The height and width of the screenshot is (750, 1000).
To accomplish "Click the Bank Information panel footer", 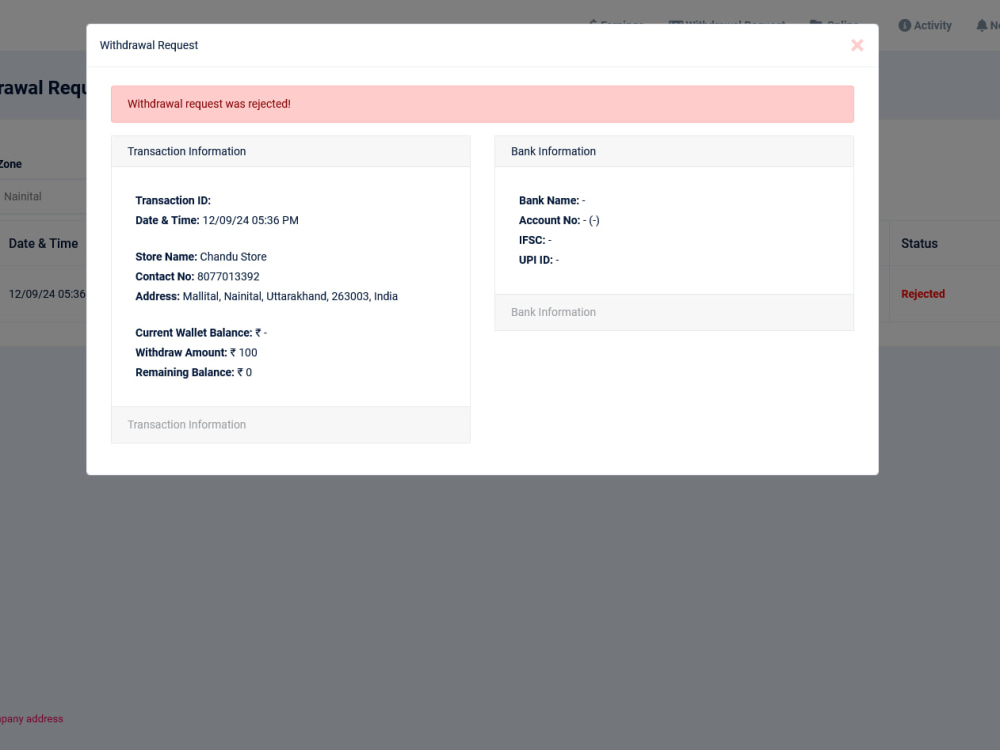I will [674, 312].
